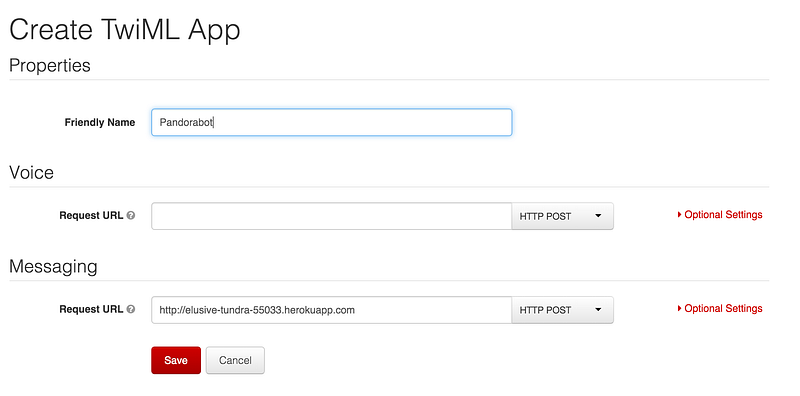Click the caret arrow on the Messaging HTTP POST selector
The image size is (800, 396).
pos(598,310)
